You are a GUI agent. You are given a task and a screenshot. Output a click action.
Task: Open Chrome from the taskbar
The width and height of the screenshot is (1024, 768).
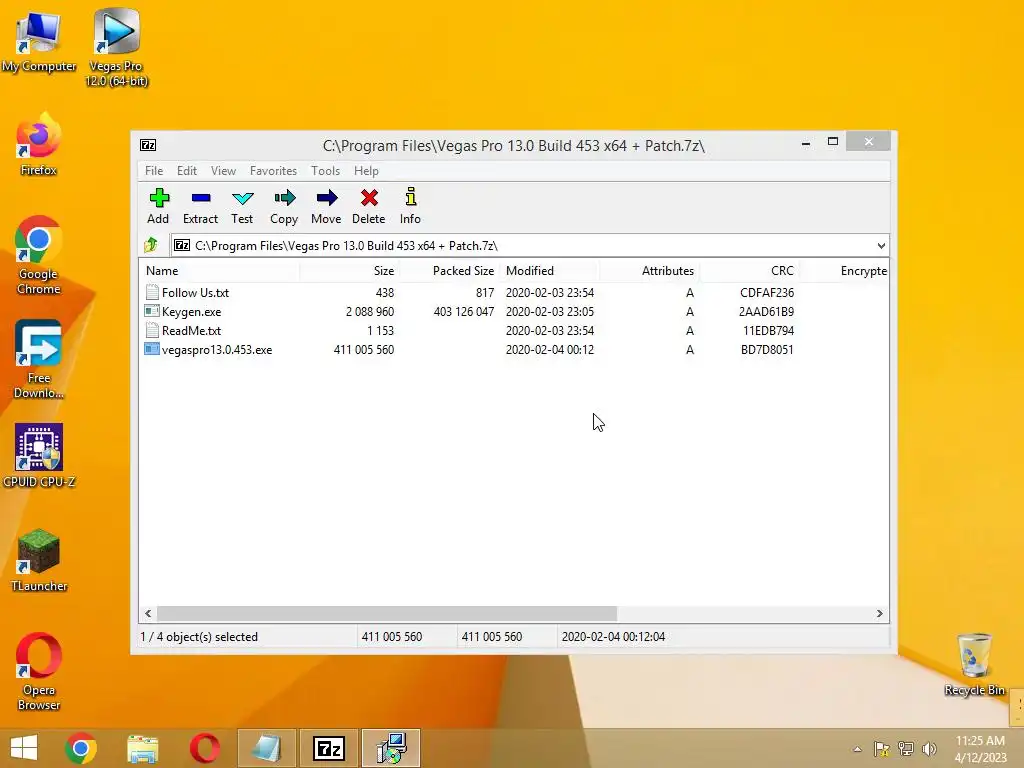[81, 748]
